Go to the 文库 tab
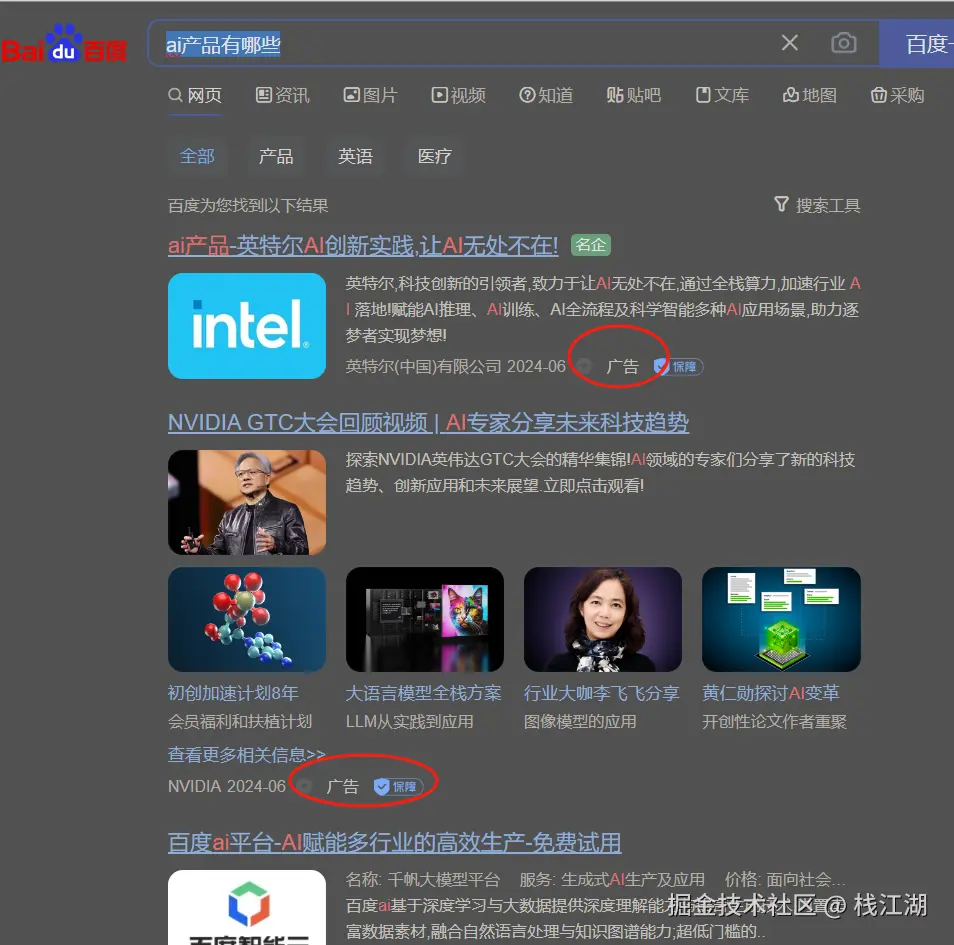Screen dimensions: 954x945 coord(722,95)
